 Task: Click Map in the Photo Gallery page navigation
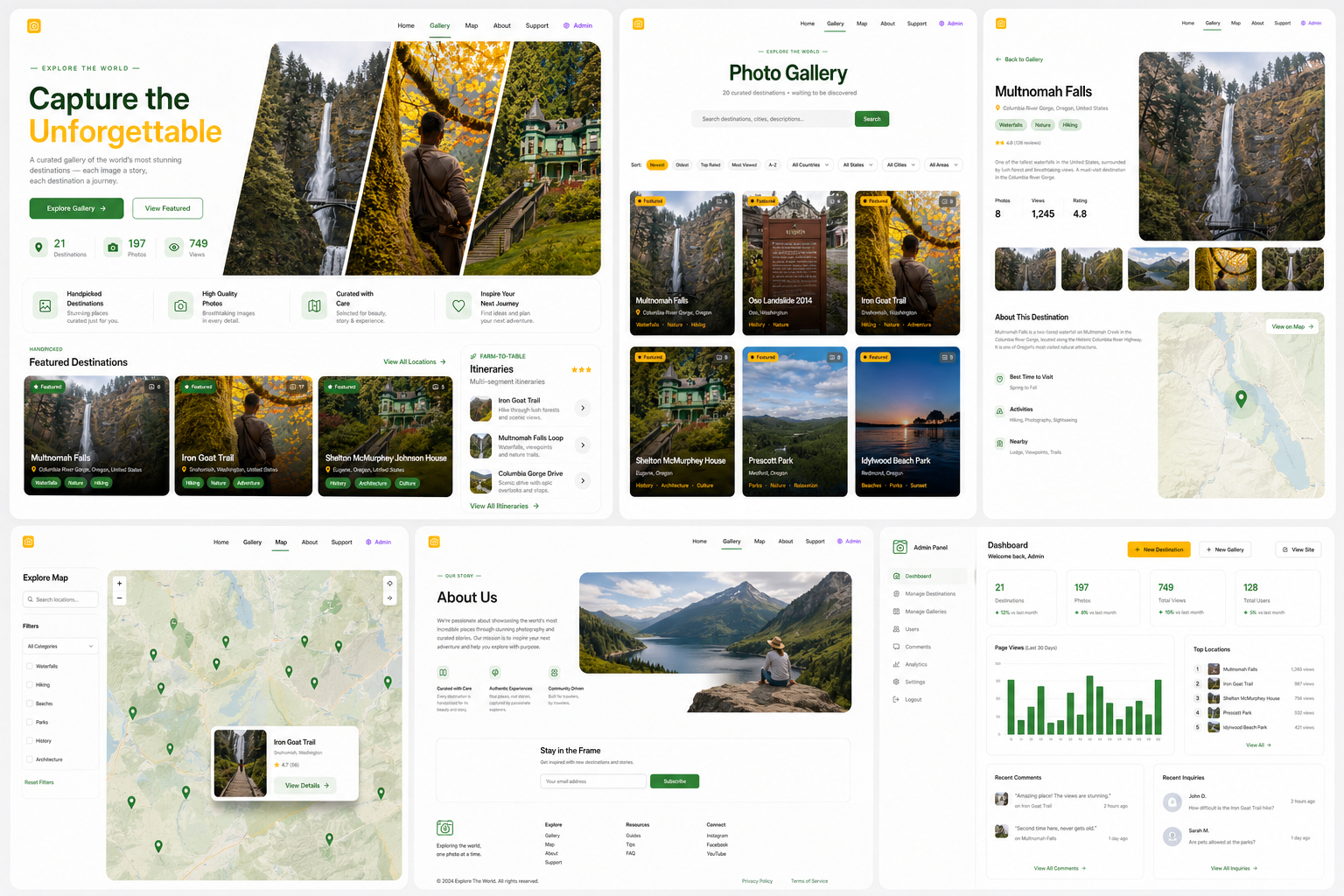click(x=862, y=24)
